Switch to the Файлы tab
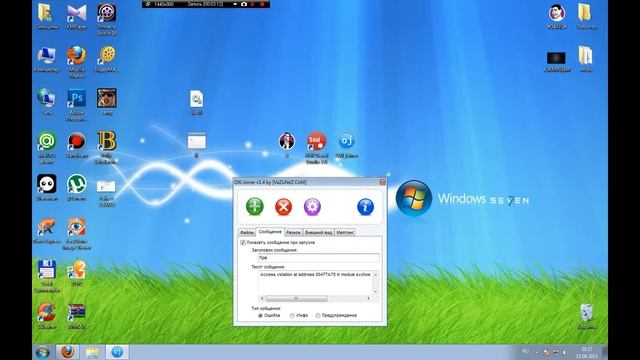This screenshot has width=640, height=360. (247, 232)
